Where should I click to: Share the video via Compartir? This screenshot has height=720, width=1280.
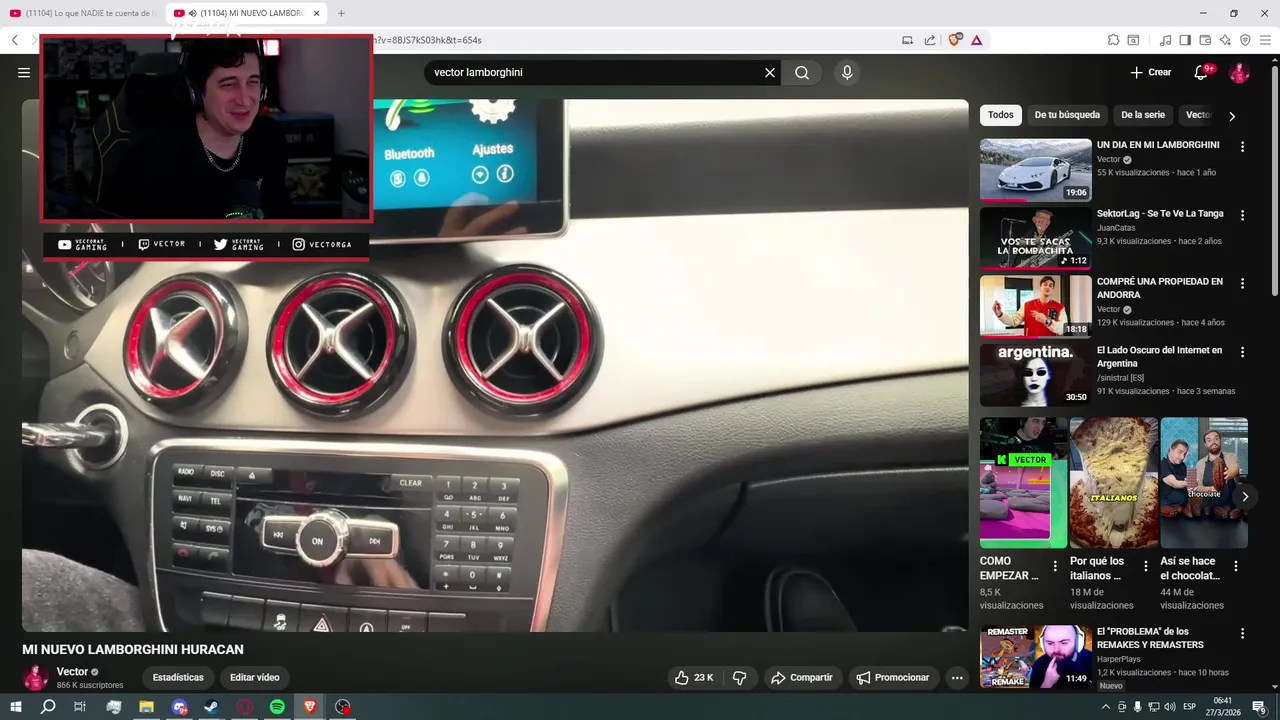coord(801,678)
